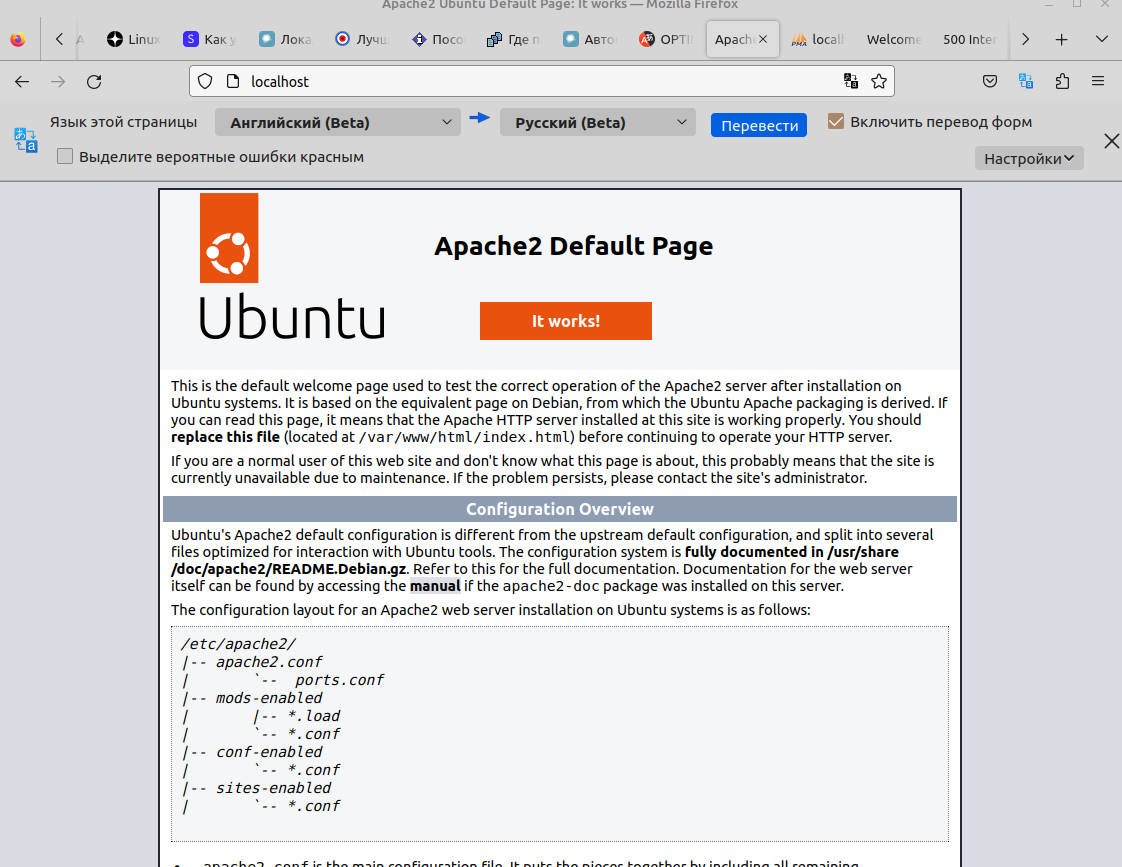List all tabs using the chevron button
This screenshot has width=1122, height=867.
coord(1102,39)
